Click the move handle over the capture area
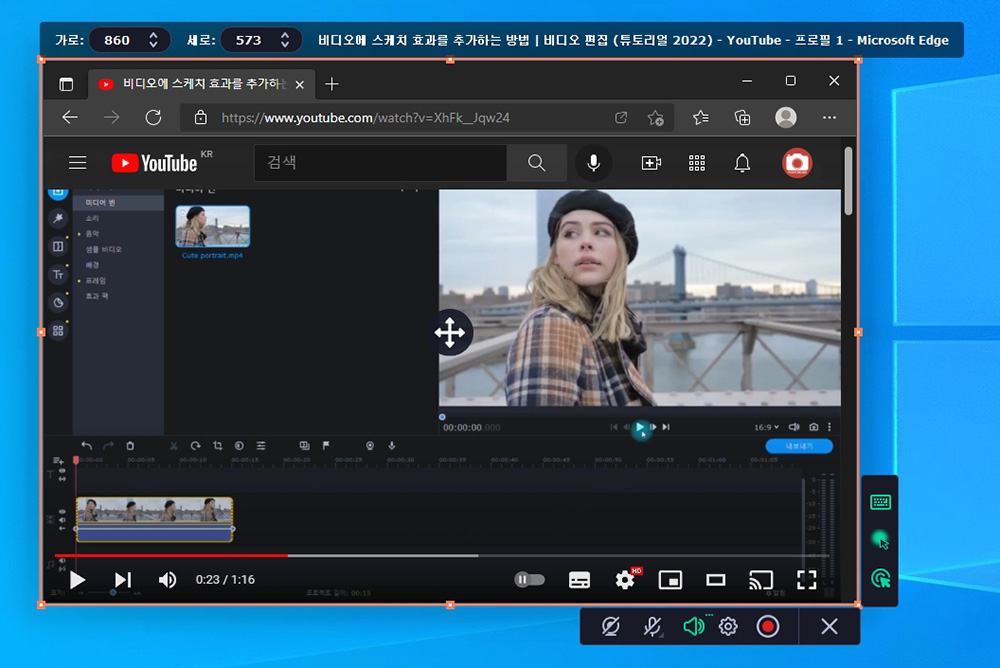The height and width of the screenshot is (668, 1000). coord(450,332)
